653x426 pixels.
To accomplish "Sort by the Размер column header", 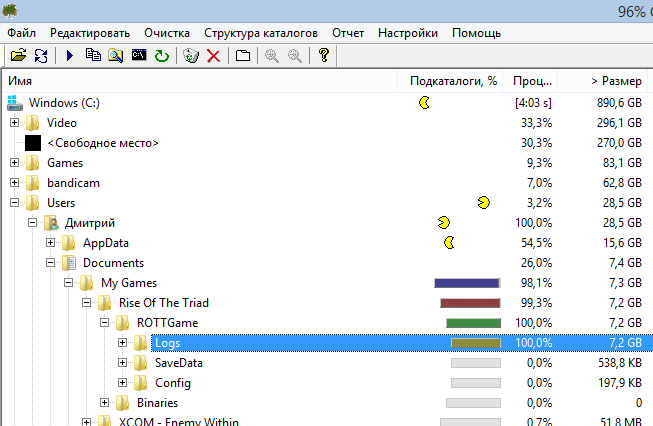I will pyautogui.click(x=603, y=81).
